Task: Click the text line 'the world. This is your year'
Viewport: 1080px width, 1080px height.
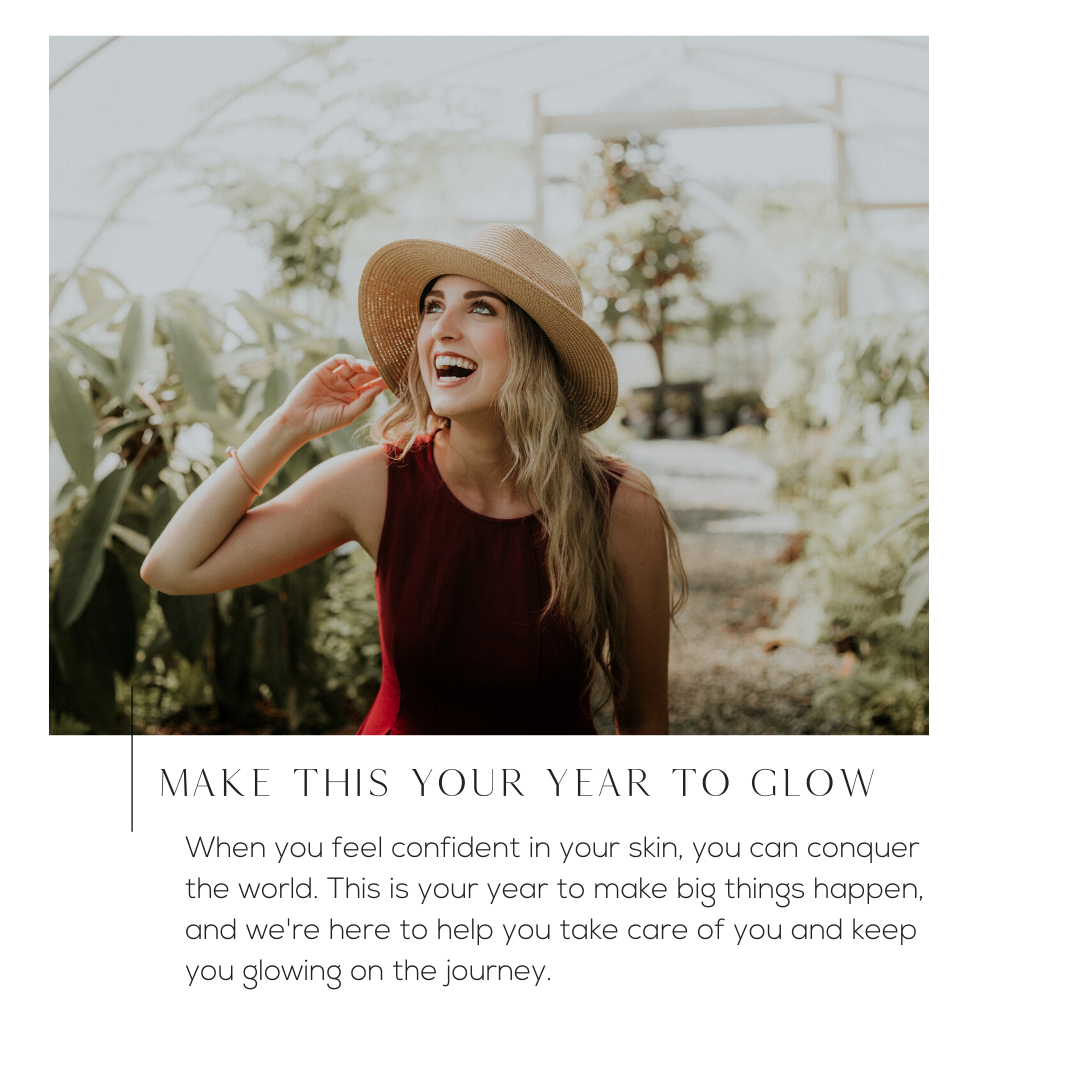Action: (554, 889)
